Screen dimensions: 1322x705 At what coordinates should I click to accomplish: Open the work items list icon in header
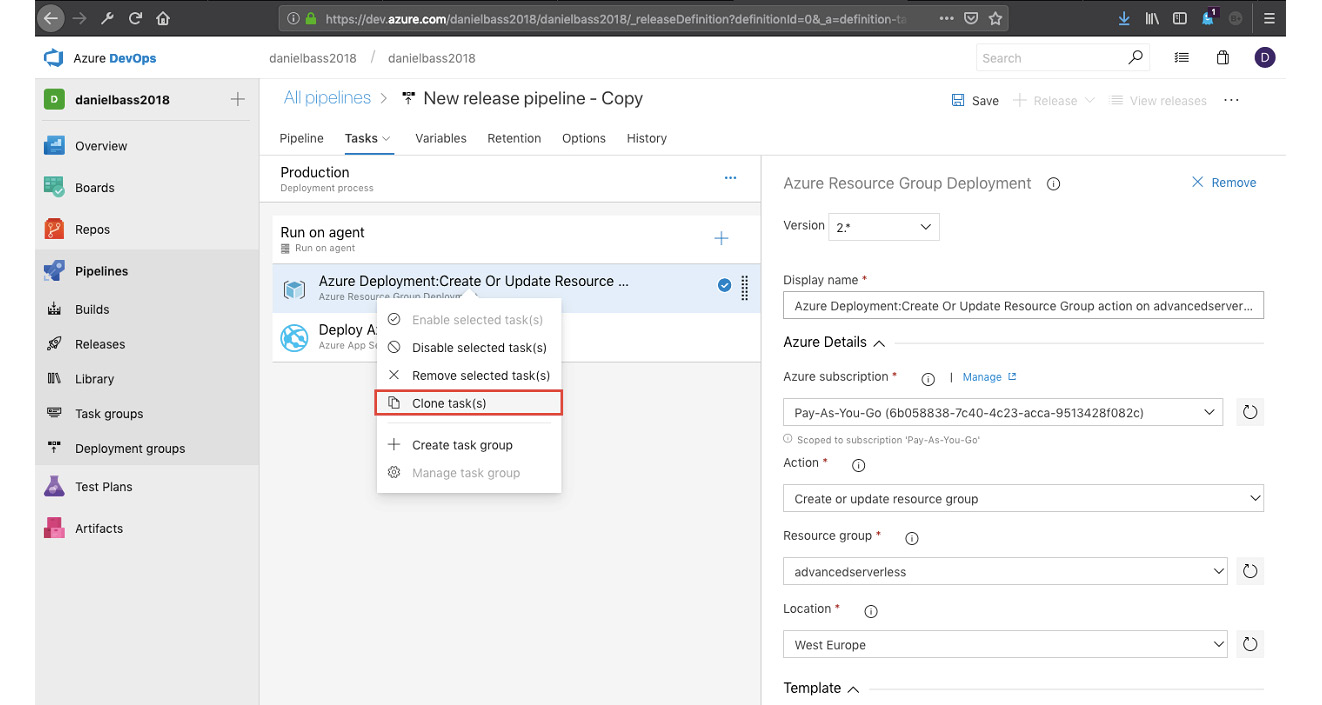[1182, 58]
